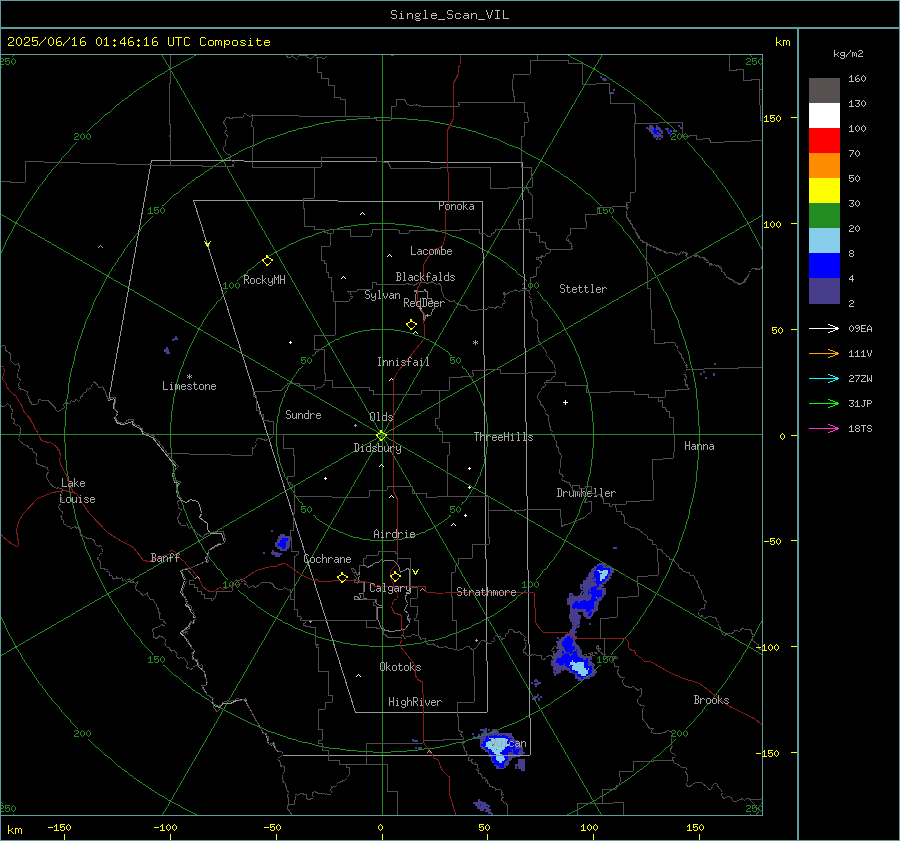This screenshot has width=900, height=841.
Task: Click the light blue echo core northwest of Brooks
Action: 580,668
